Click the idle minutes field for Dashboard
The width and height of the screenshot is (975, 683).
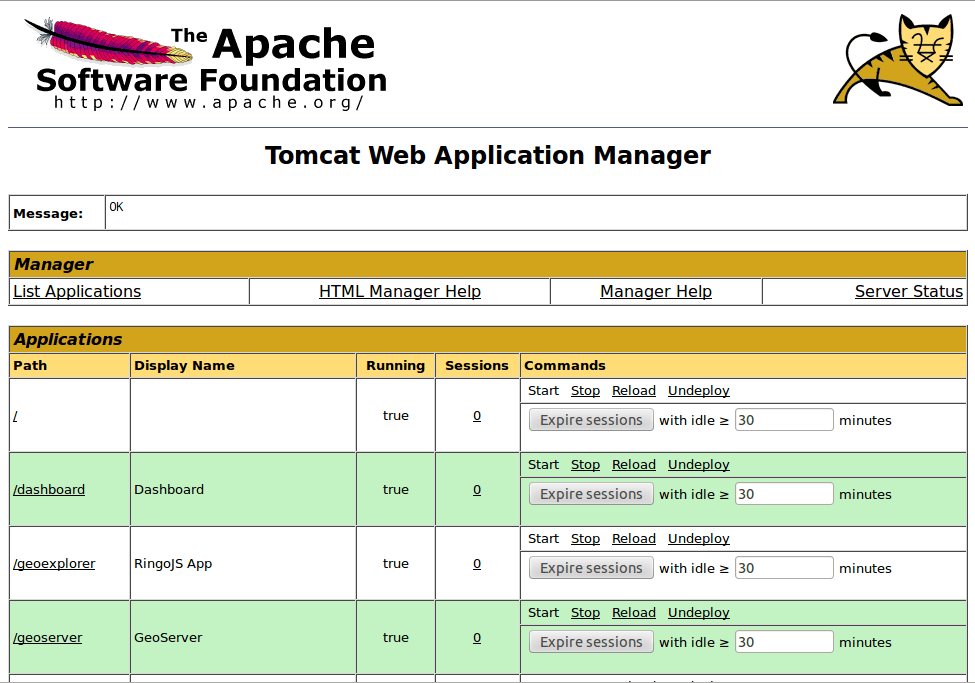click(783, 493)
